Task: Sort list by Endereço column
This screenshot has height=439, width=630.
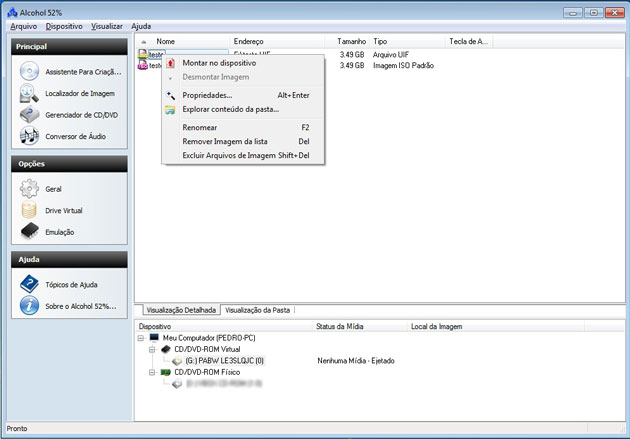Action: (x=277, y=41)
